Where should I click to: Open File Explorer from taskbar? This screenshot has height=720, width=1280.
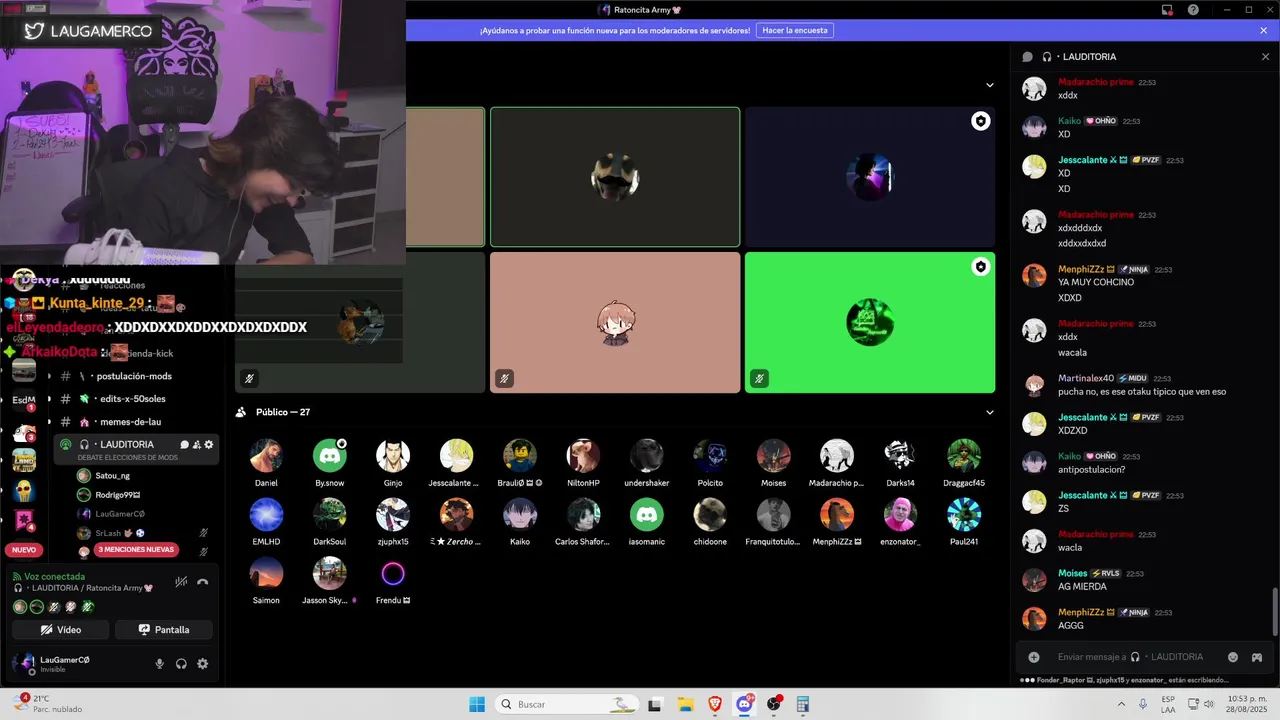[x=685, y=704]
